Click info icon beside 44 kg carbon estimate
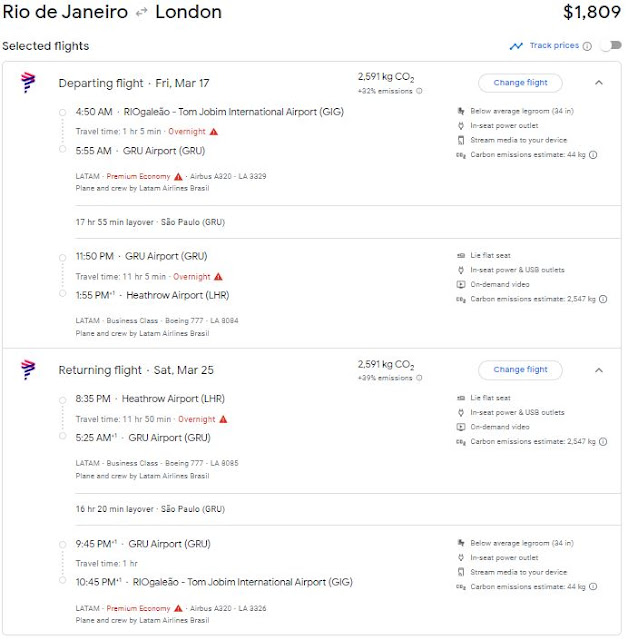Image resolution: width=628 pixels, height=640 pixels. [593, 155]
